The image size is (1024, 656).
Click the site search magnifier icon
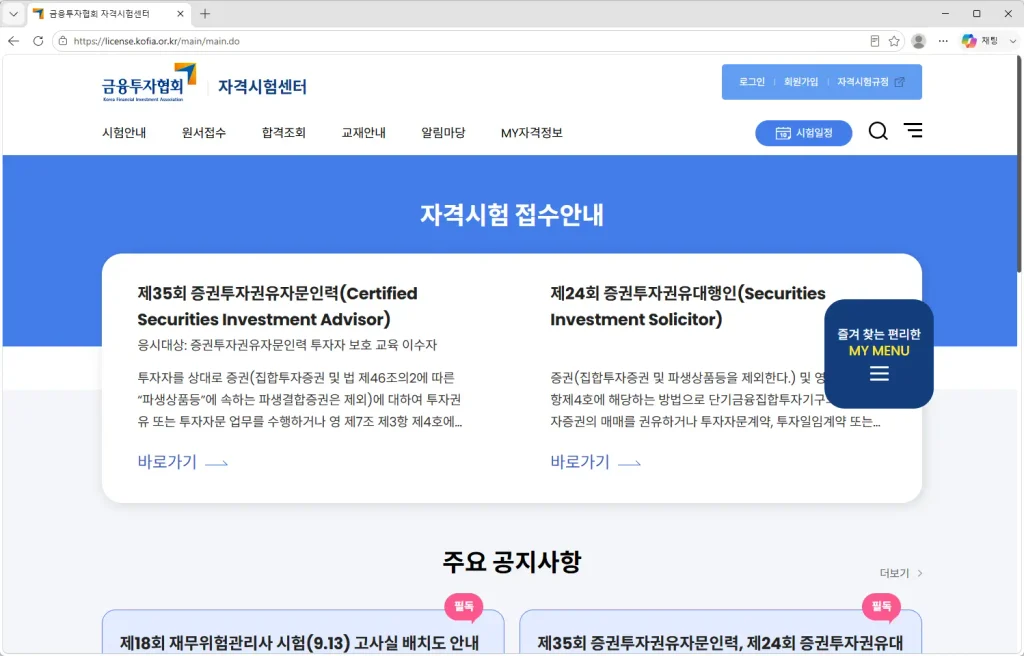coord(878,131)
